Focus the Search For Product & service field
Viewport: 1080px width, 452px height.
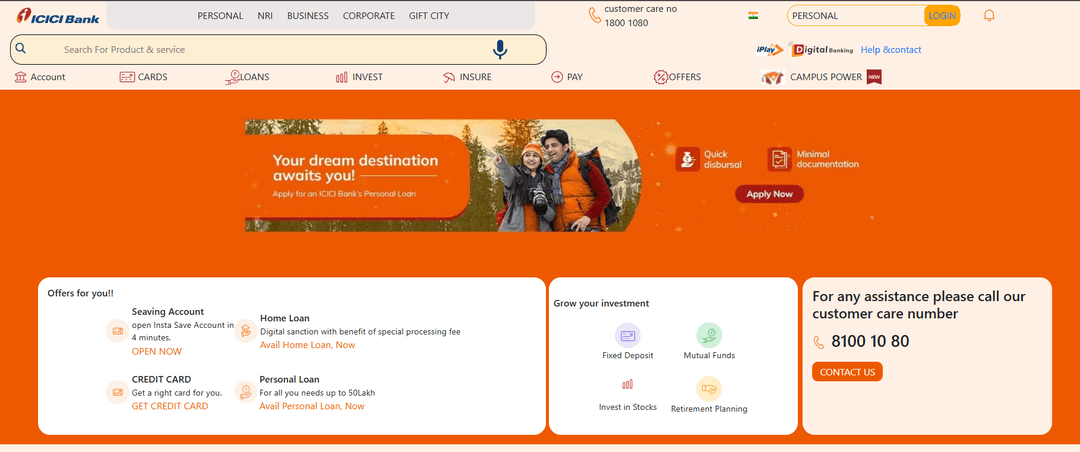click(x=278, y=50)
